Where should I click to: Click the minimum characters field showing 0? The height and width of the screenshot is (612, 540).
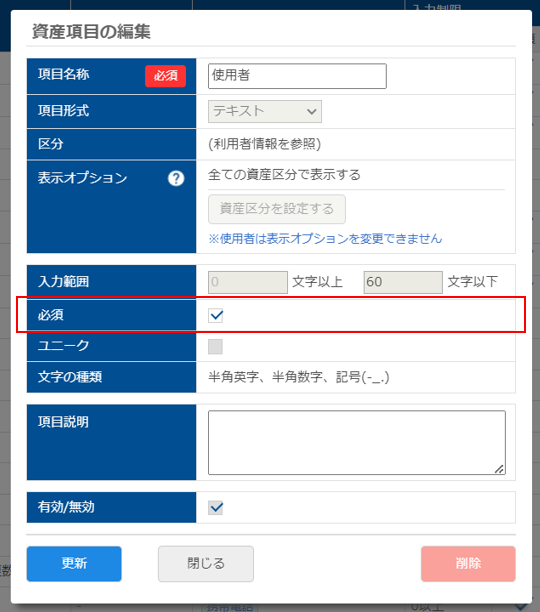(248, 282)
